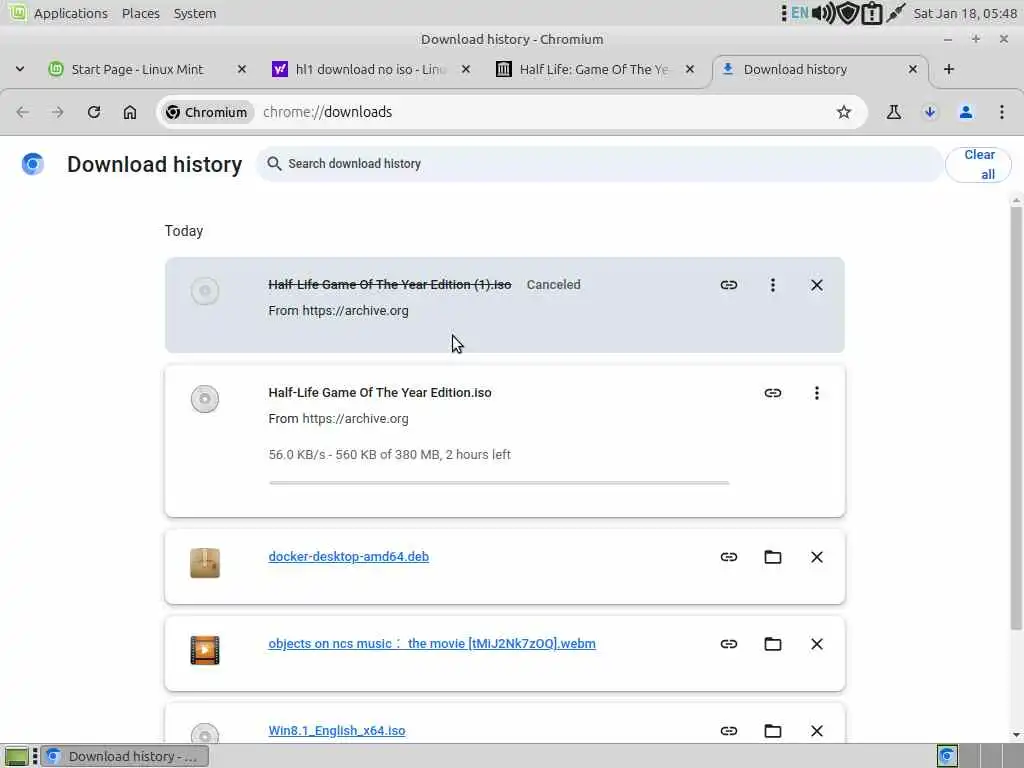Open Win8.1_English_x64.iso file link
This screenshot has height=768, width=1024.
point(336,730)
